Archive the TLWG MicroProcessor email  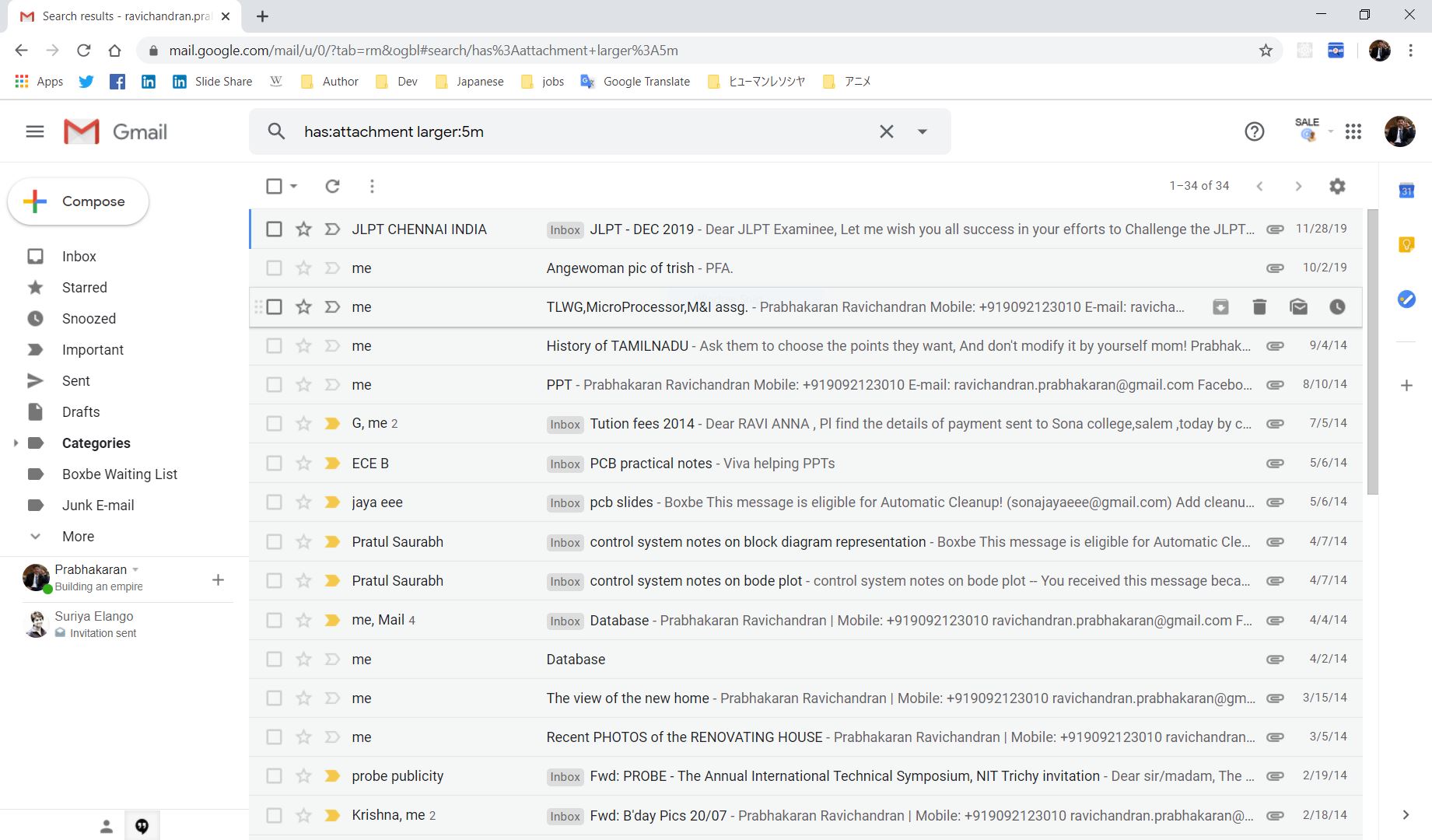(x=1220, y=306)
